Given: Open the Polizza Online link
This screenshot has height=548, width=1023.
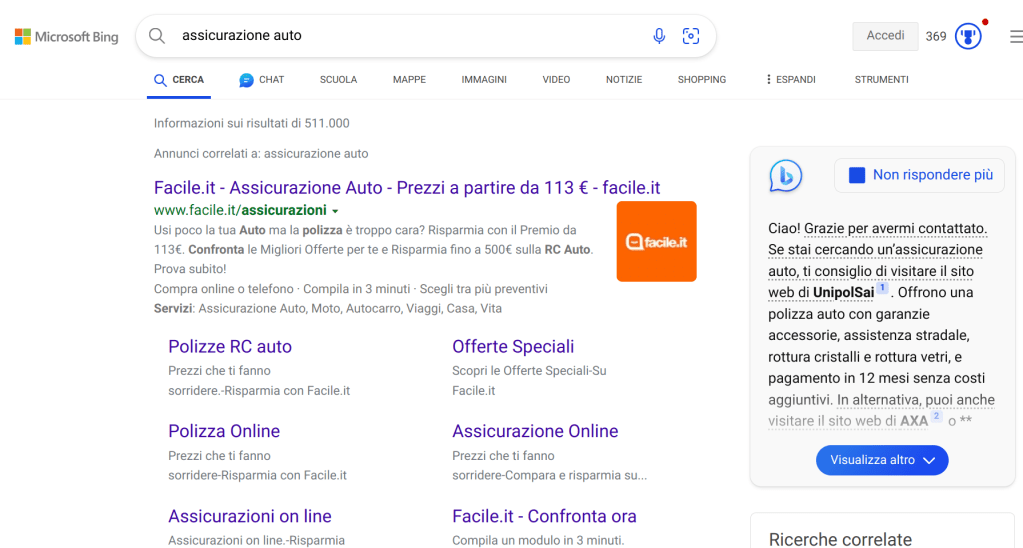Looking at the screenshot, I should (x=224, y=431).
